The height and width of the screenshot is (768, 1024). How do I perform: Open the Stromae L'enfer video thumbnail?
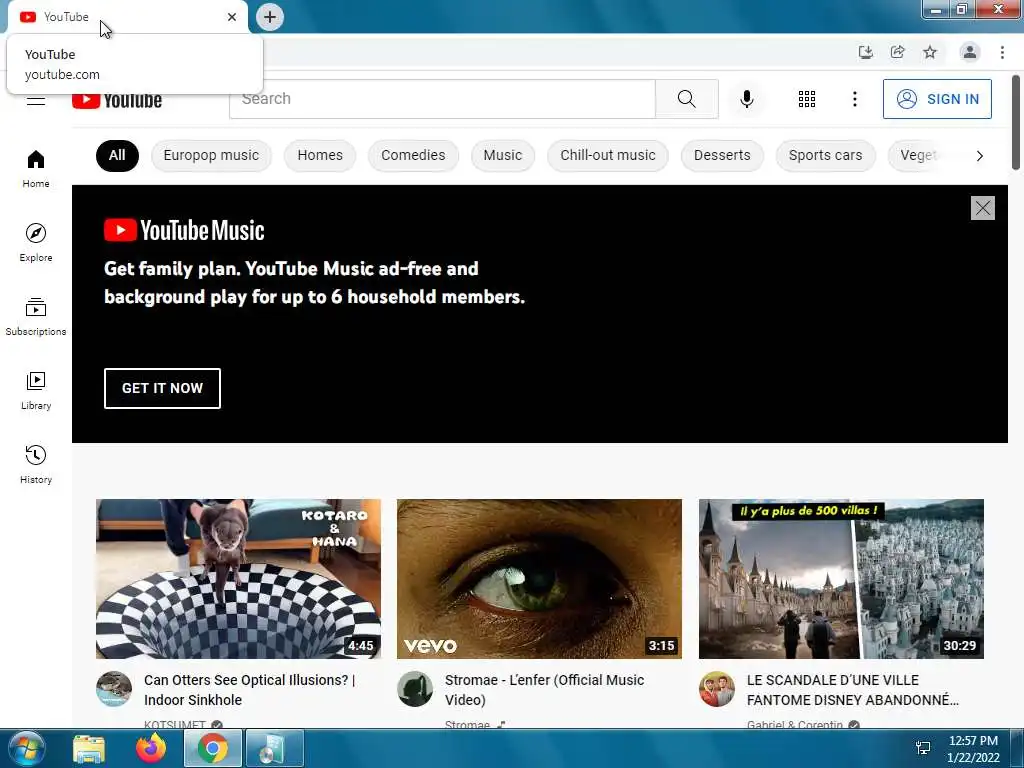(x=539, y=579)
